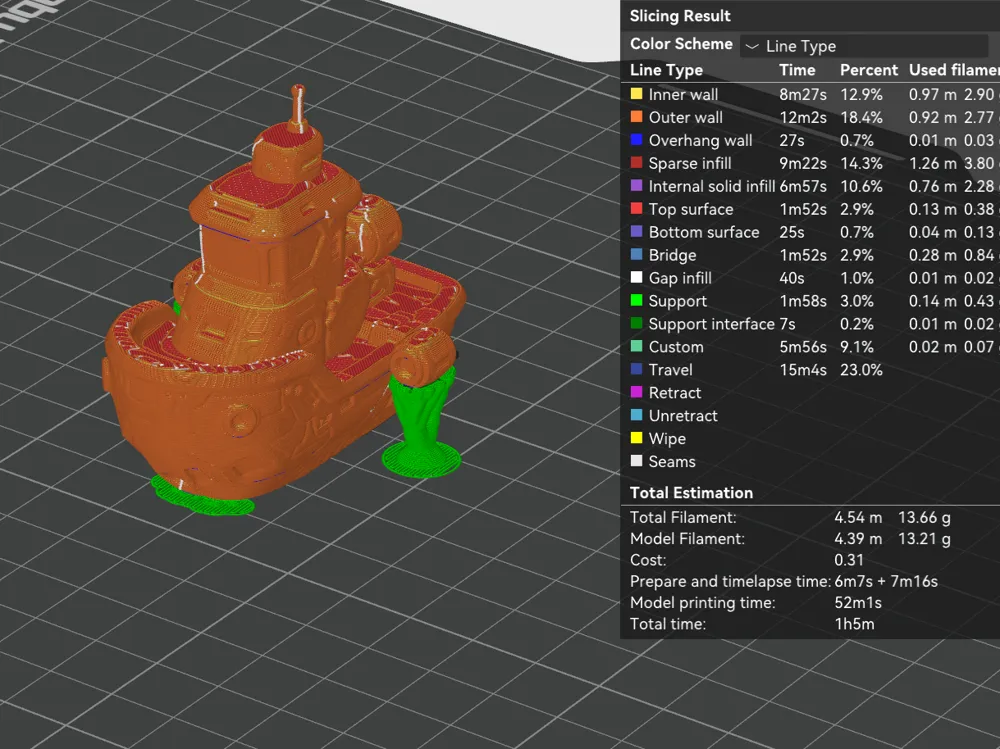Toggle Top surface red swatch
This screenshot has width=1000, height=749.
[636, 209]
